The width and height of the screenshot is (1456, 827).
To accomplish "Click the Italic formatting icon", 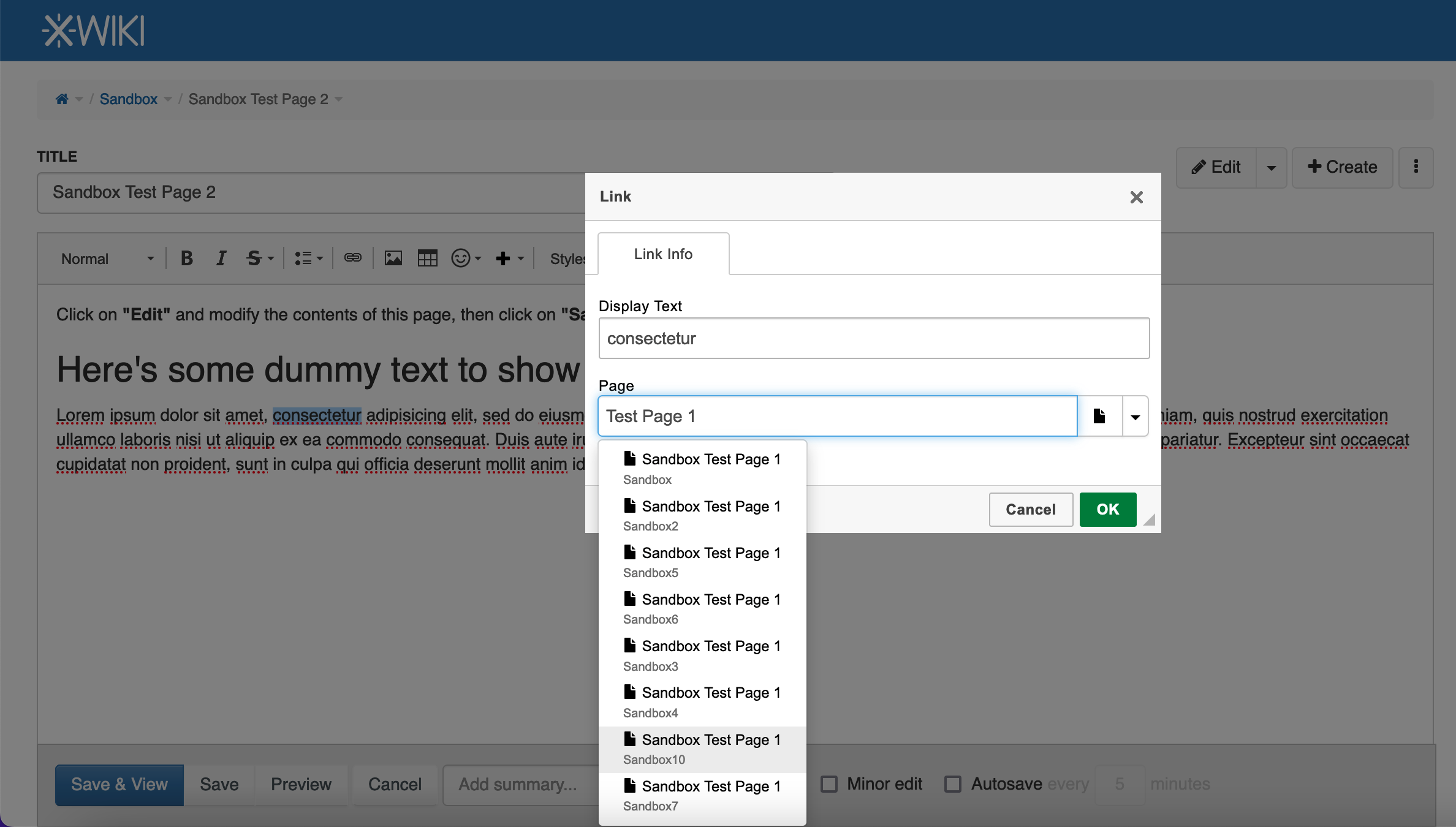I will 221,259.
